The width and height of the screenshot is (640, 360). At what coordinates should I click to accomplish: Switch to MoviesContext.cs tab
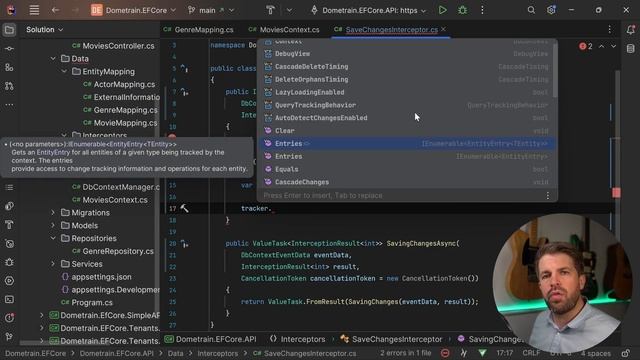coord(284,30)
